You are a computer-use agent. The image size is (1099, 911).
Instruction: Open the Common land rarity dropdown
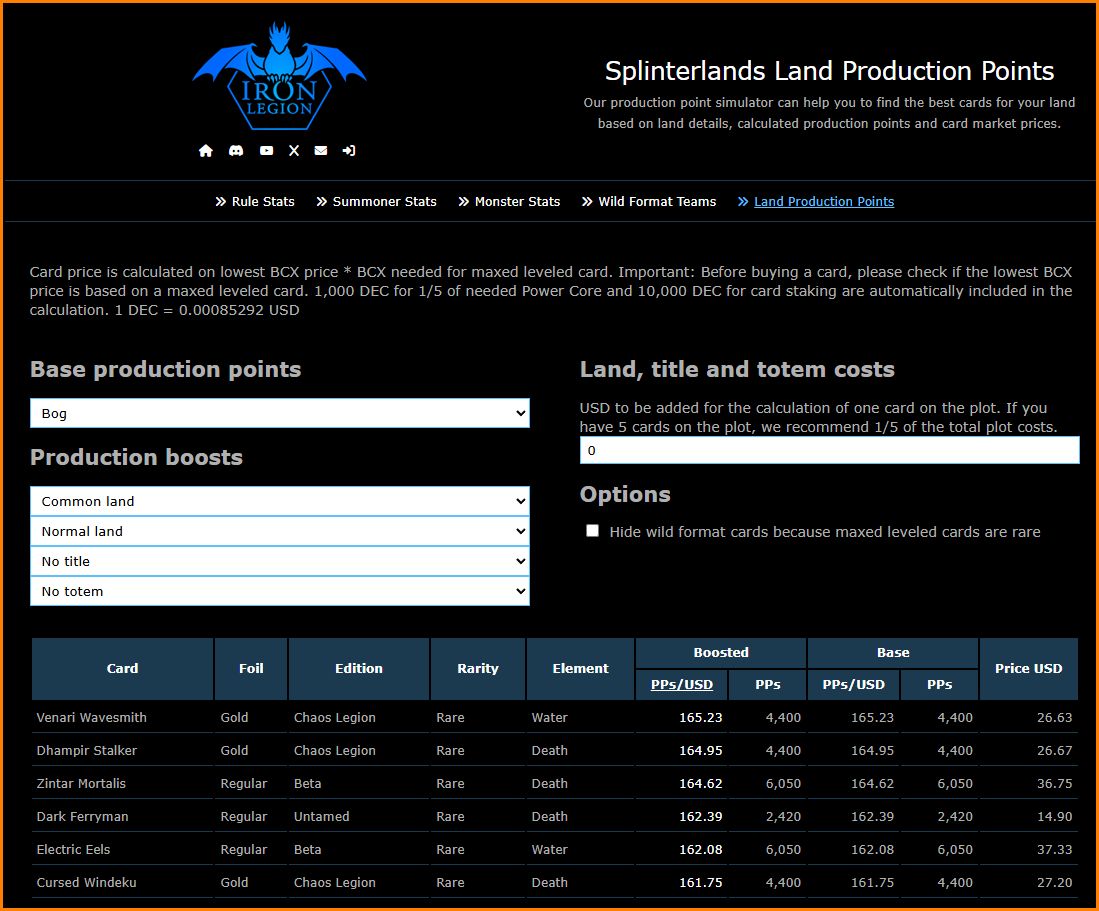click(280, 501)
